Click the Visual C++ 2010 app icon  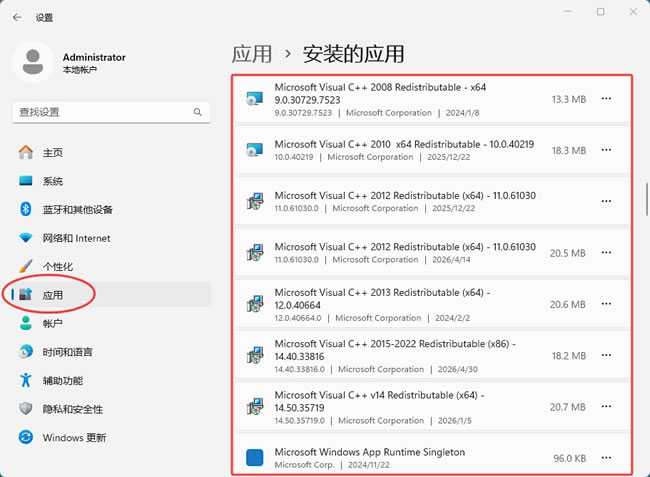pyautogui.click(x=255, y=150)
